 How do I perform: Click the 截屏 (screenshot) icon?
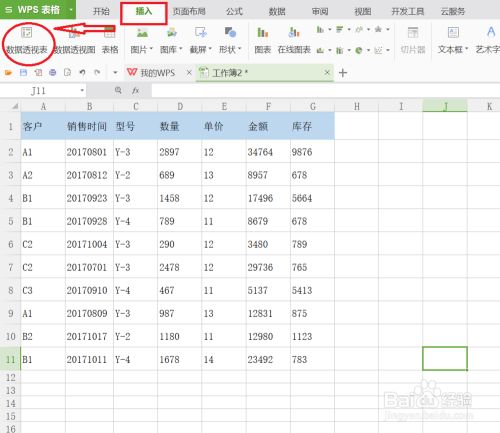tap(201, 33)
